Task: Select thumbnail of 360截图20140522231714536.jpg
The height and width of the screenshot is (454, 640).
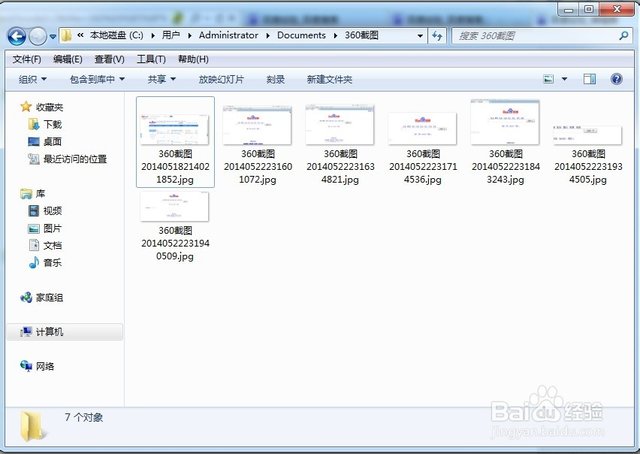Action: pyautogui.click(x=422, y=129)
